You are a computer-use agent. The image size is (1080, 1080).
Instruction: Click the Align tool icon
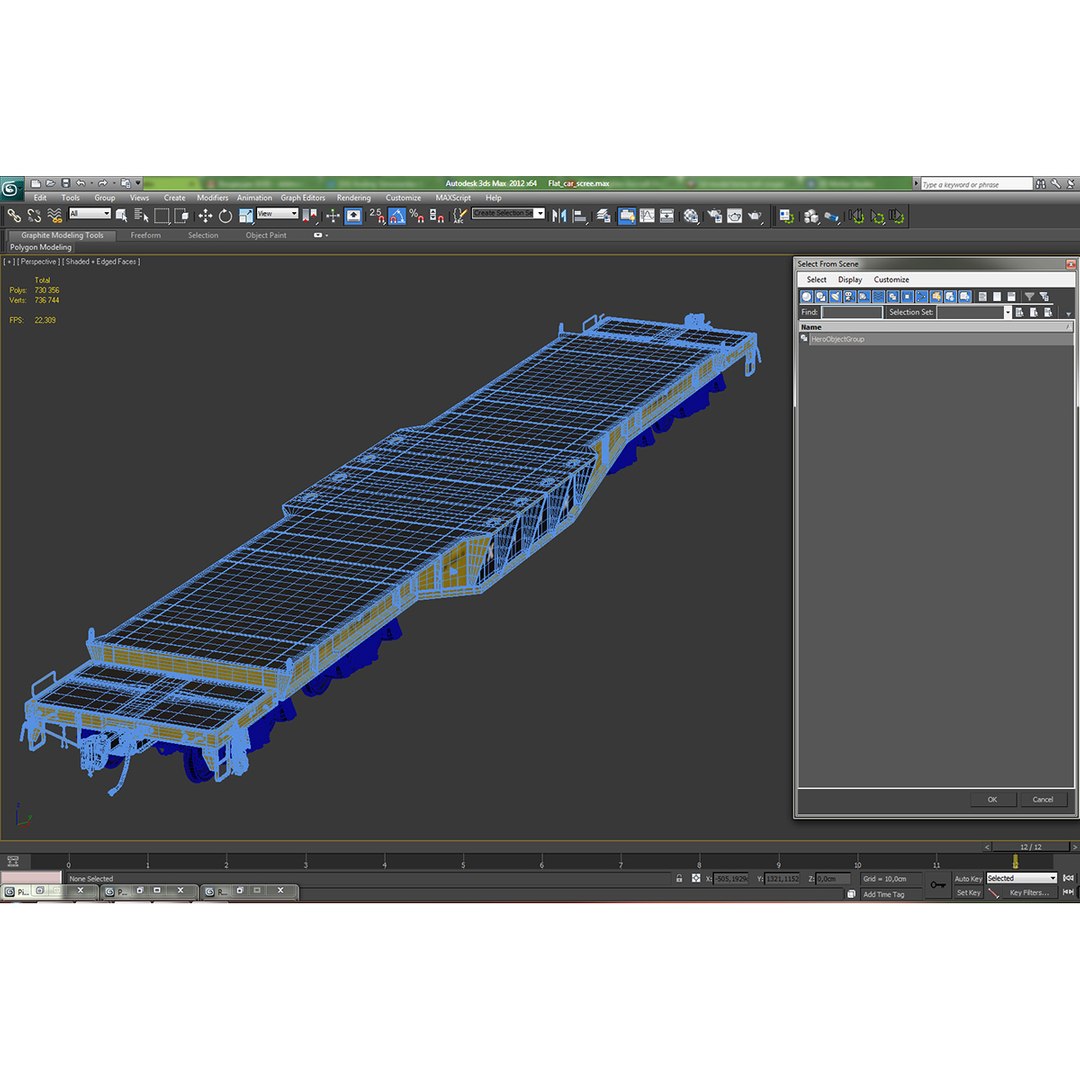pos(579,216)
